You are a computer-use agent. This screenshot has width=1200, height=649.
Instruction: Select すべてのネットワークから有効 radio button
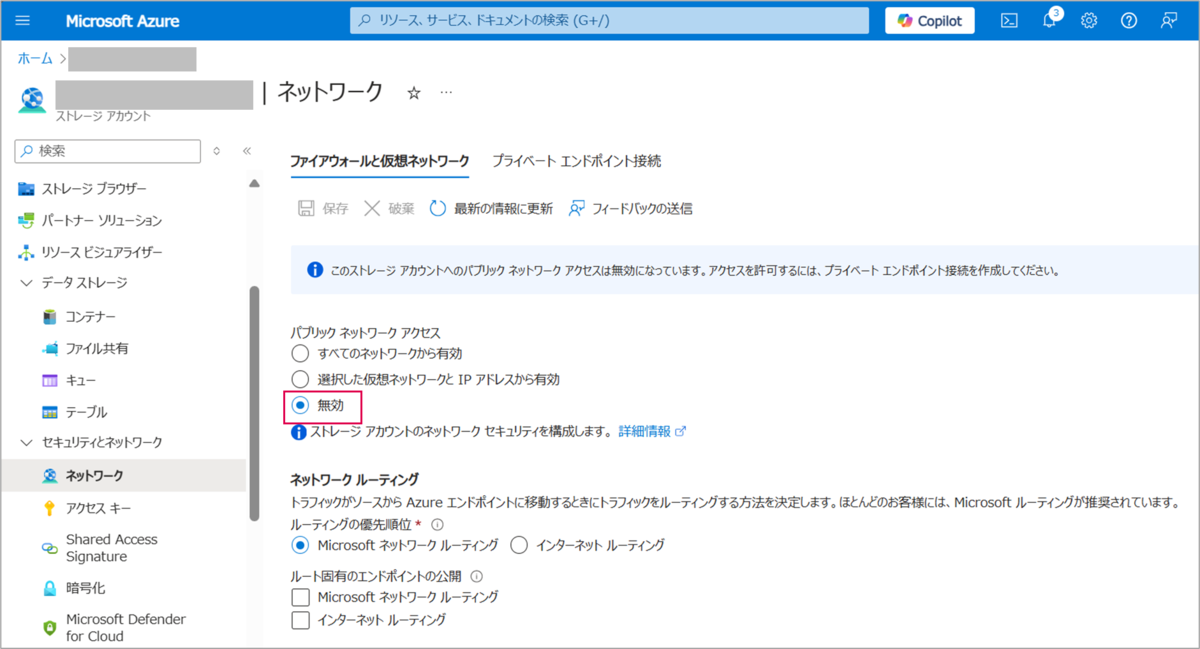(x=300, y=354)
